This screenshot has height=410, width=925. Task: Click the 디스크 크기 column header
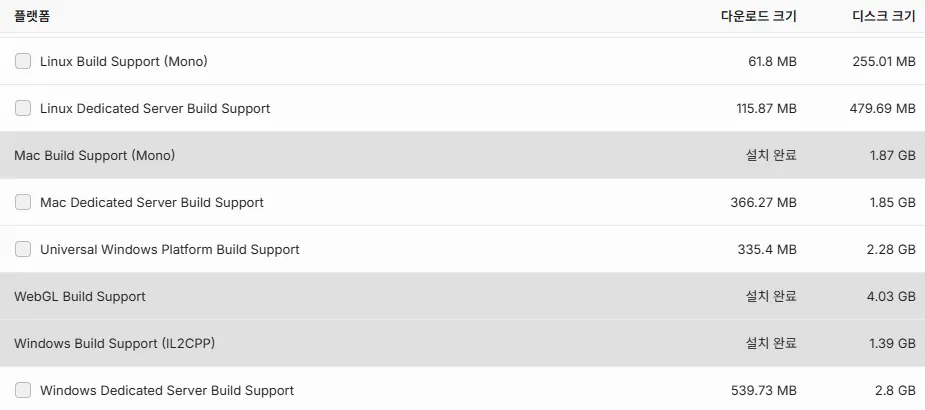[x=884, y=17]
